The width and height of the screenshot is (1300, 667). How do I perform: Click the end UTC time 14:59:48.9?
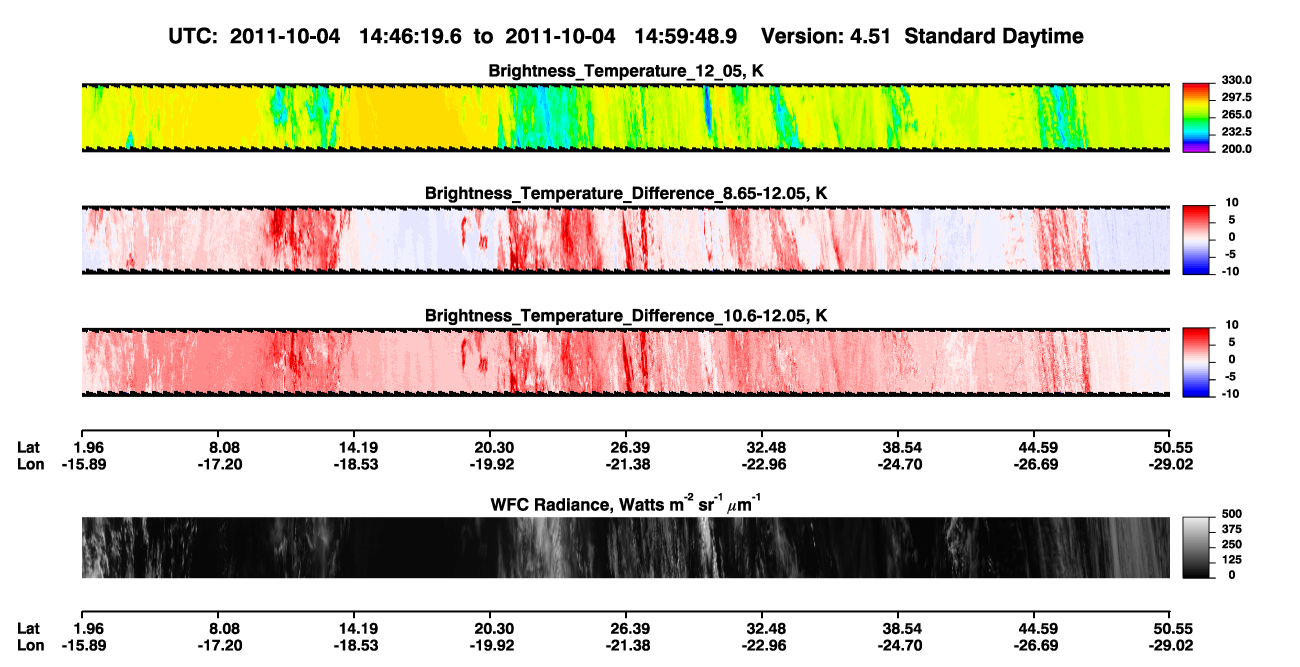pyautogui.click(x=686, y=36)
